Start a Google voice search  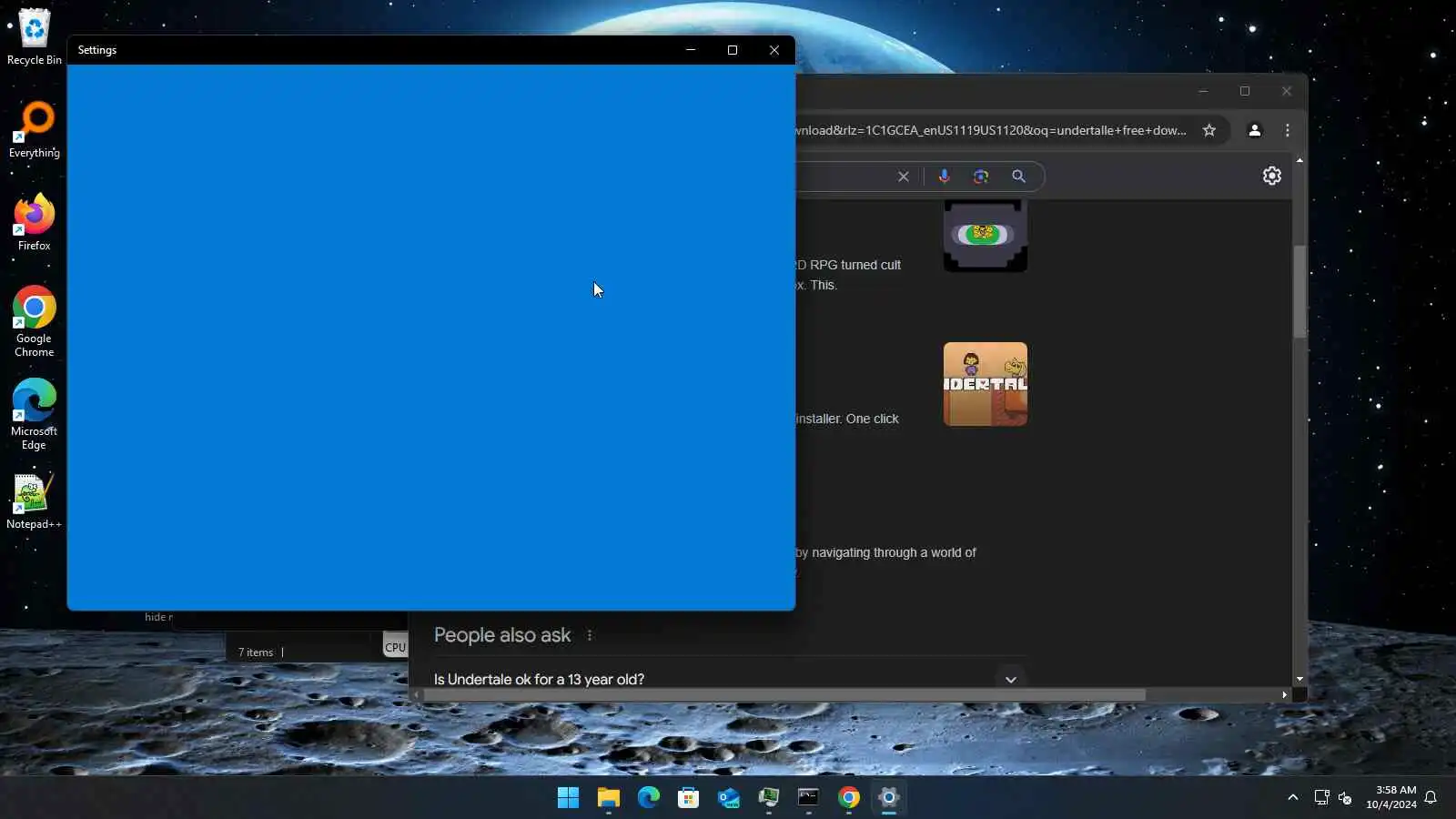945,177
